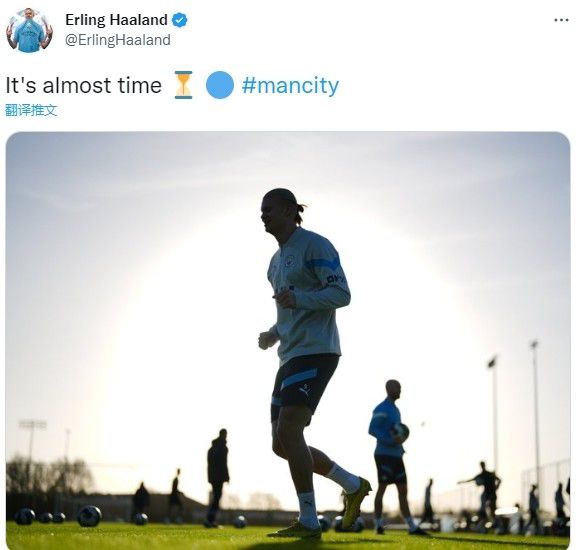Click the sponsor logo on the player's sleeve

[x=336, y=279]
